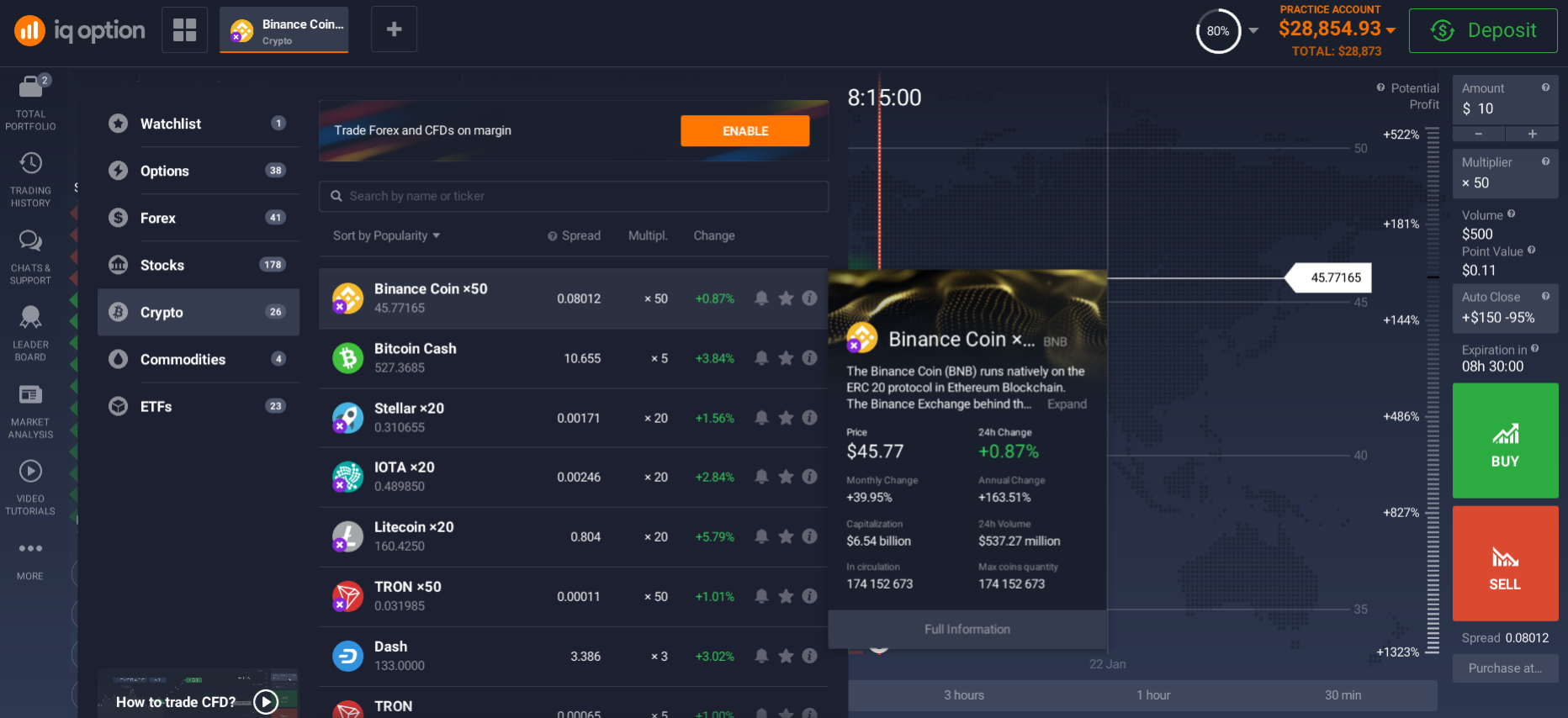
Task: Click the Potential Profit help icon
Action: 1380,87
